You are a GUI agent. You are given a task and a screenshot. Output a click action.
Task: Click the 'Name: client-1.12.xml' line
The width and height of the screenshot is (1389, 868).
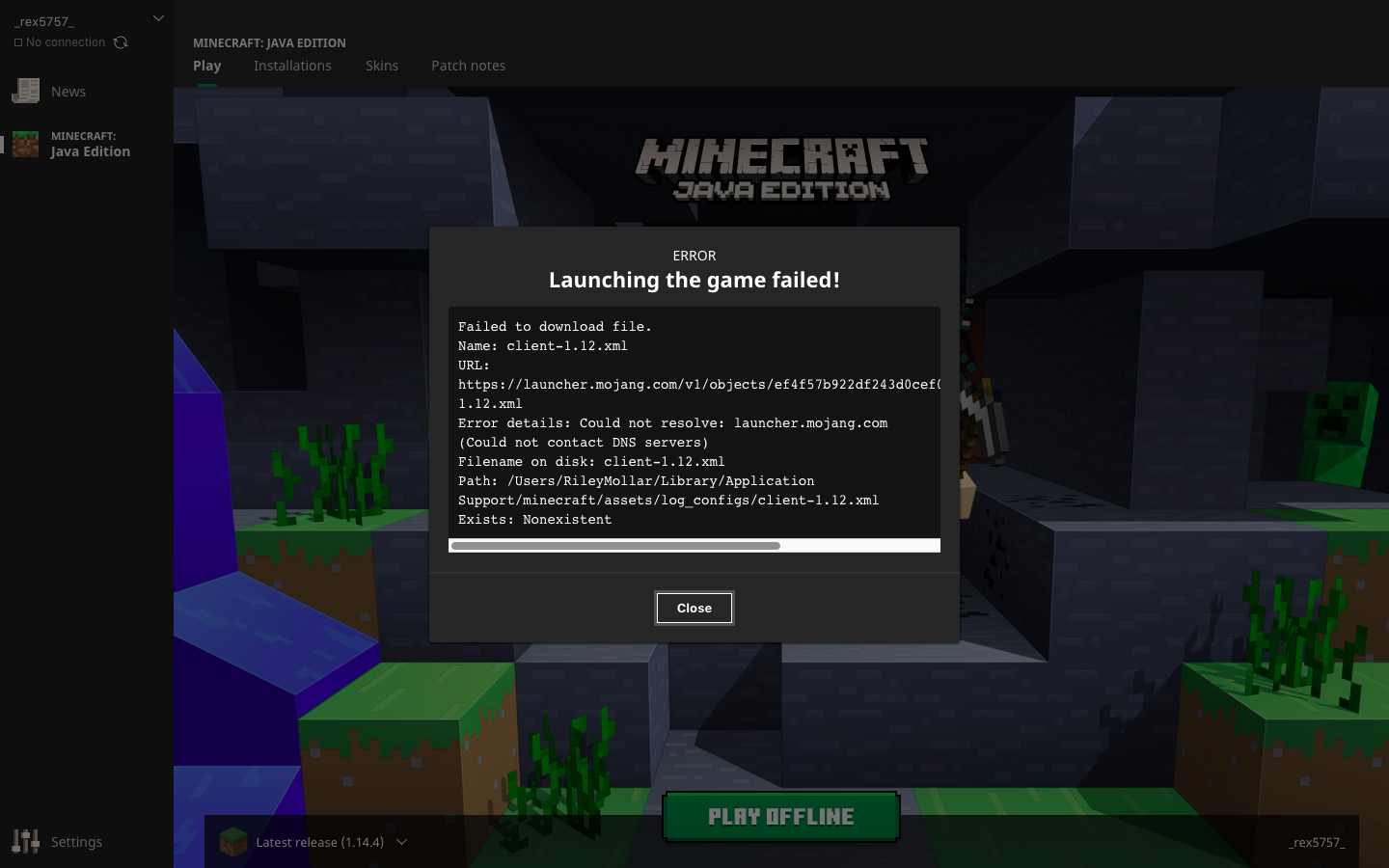[x=543, y=346]
